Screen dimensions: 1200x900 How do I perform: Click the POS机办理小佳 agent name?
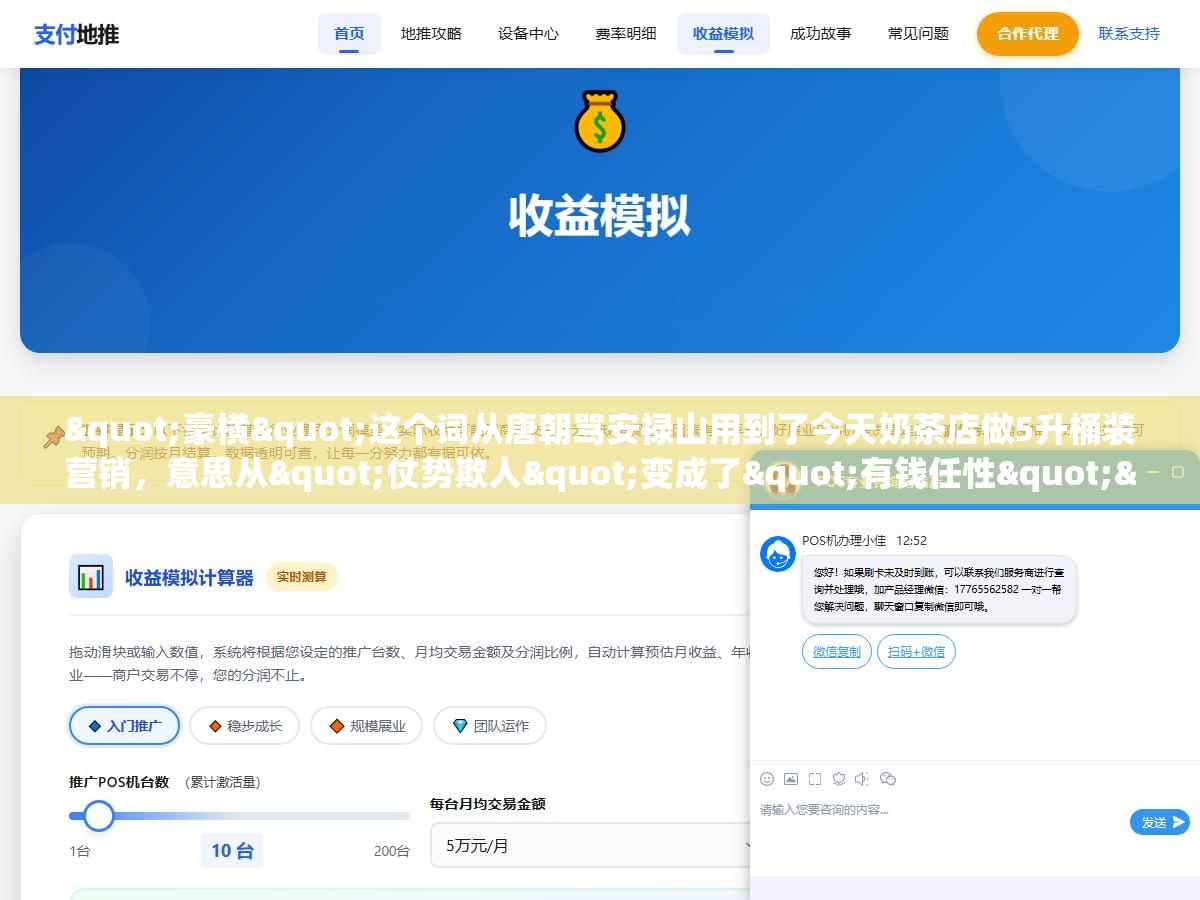[844, 540]
